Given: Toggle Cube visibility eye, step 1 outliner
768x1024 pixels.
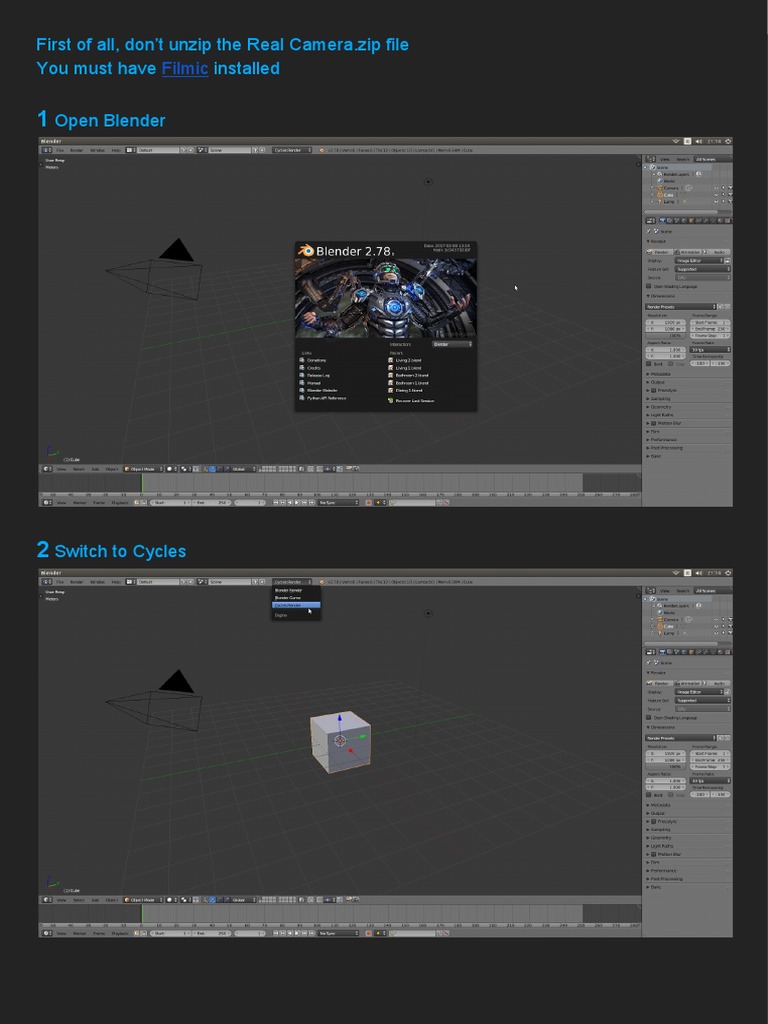Looking at the screenshot, I should [716, 195].
